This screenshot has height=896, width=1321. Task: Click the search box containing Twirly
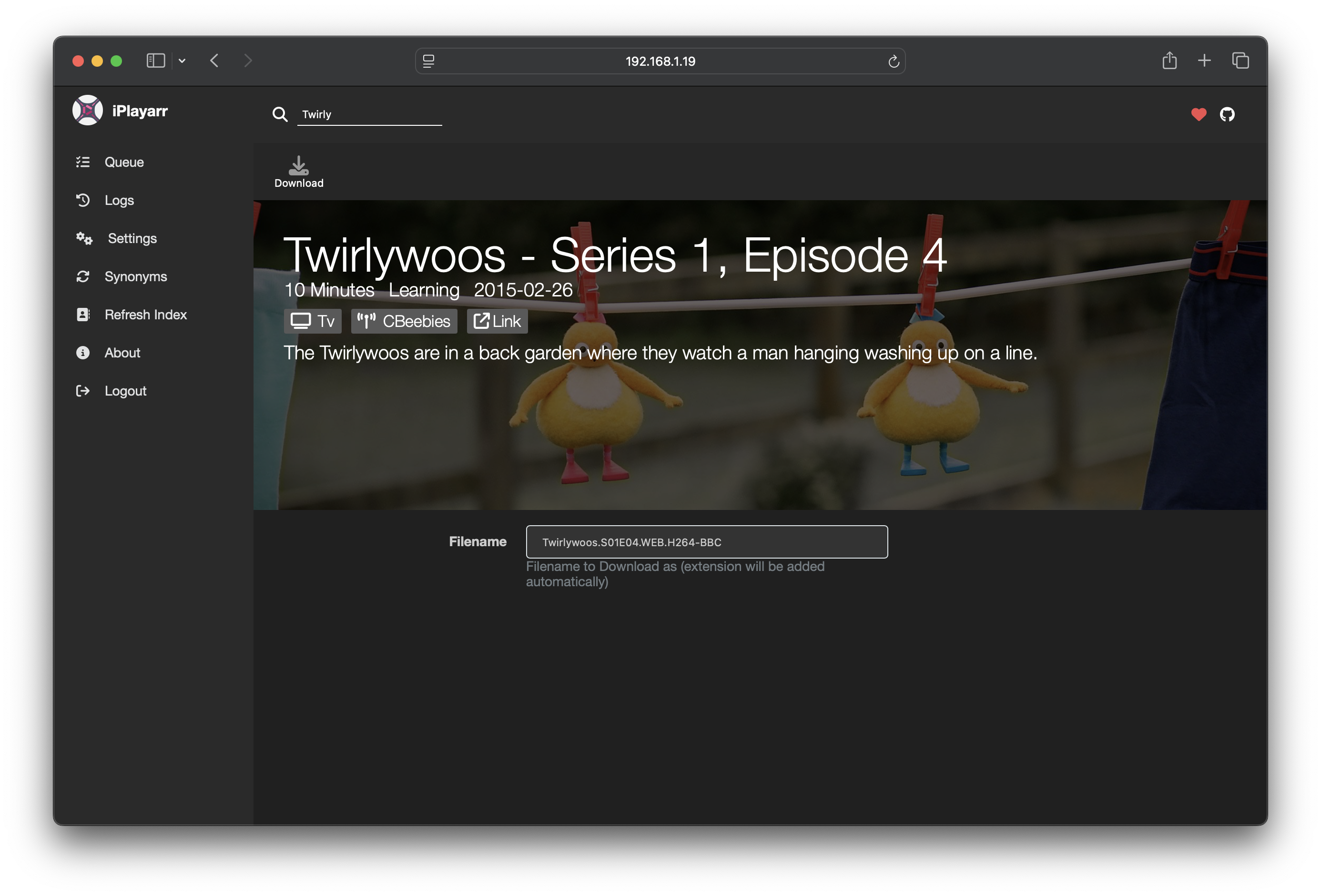369,114
